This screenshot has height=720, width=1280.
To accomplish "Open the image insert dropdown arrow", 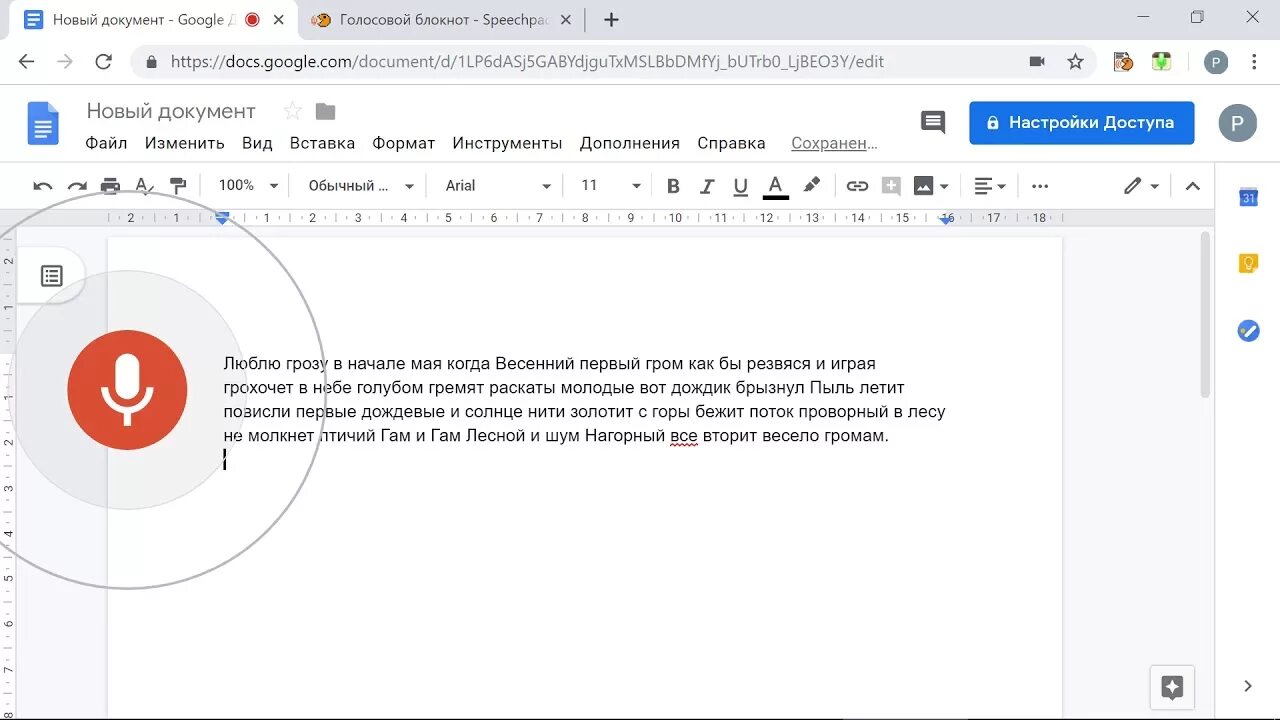I will 944,186.
